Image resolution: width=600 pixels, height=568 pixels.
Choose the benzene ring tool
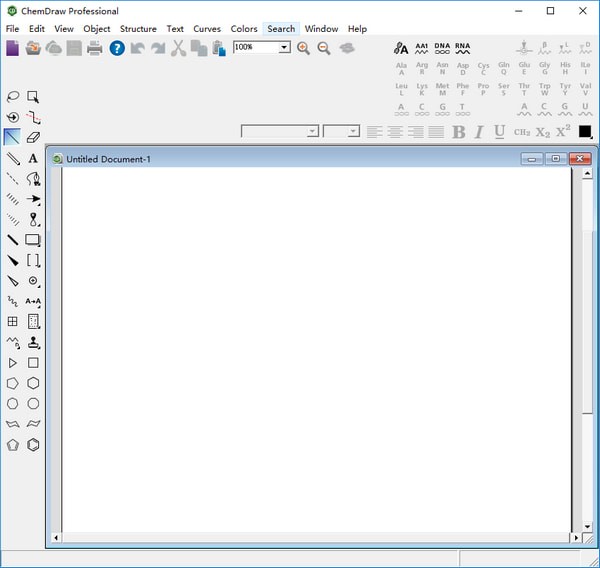[33, 445]
